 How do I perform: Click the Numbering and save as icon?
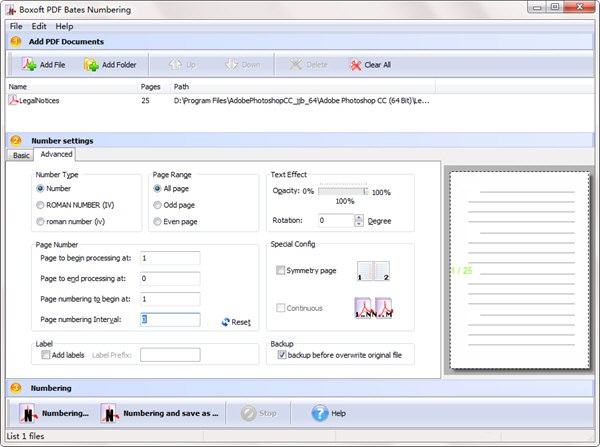(110, 413)
